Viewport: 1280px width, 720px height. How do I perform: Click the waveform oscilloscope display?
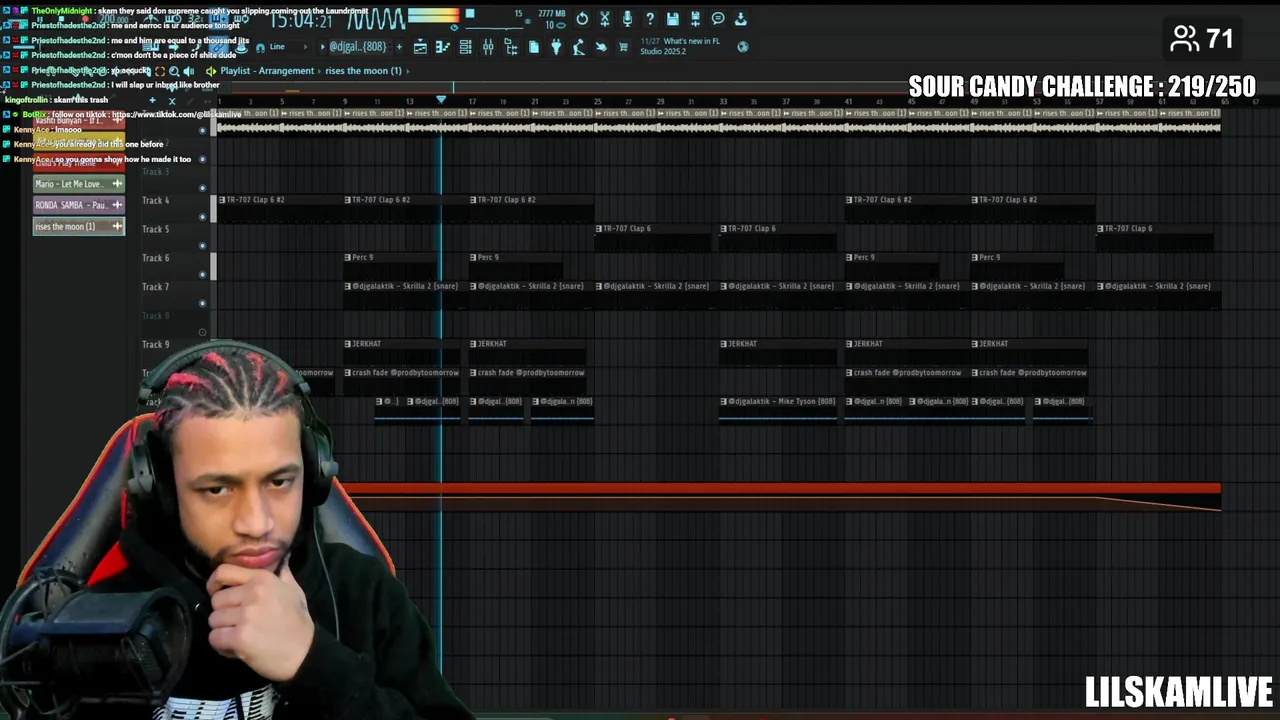pos(377,19)
